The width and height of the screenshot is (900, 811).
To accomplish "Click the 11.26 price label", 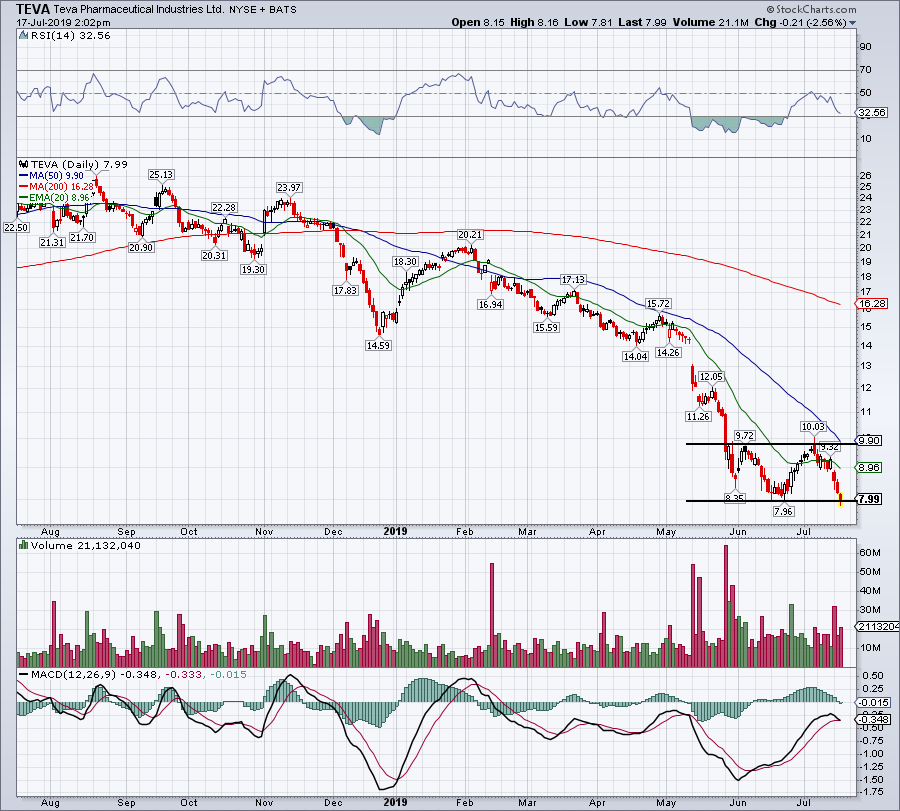I will pyautogui.click(x=698, y=416).
